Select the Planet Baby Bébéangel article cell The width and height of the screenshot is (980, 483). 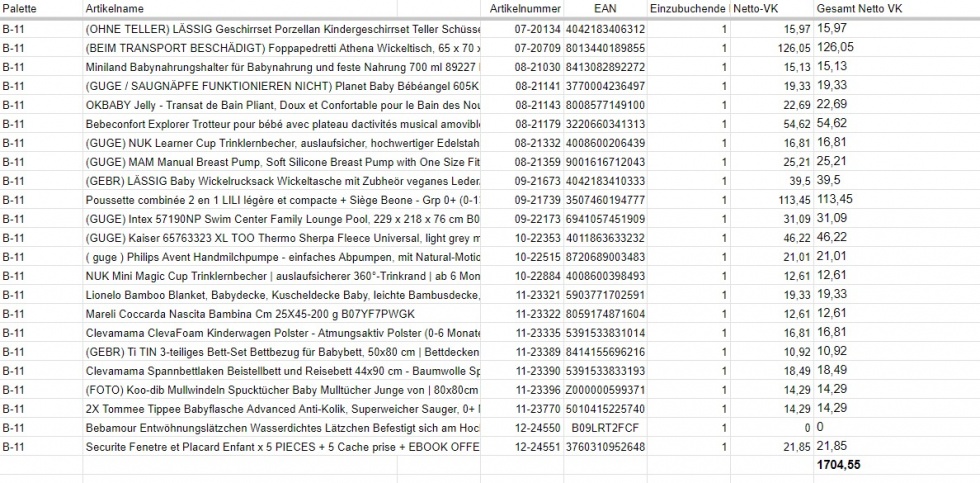tap(282, 86)
